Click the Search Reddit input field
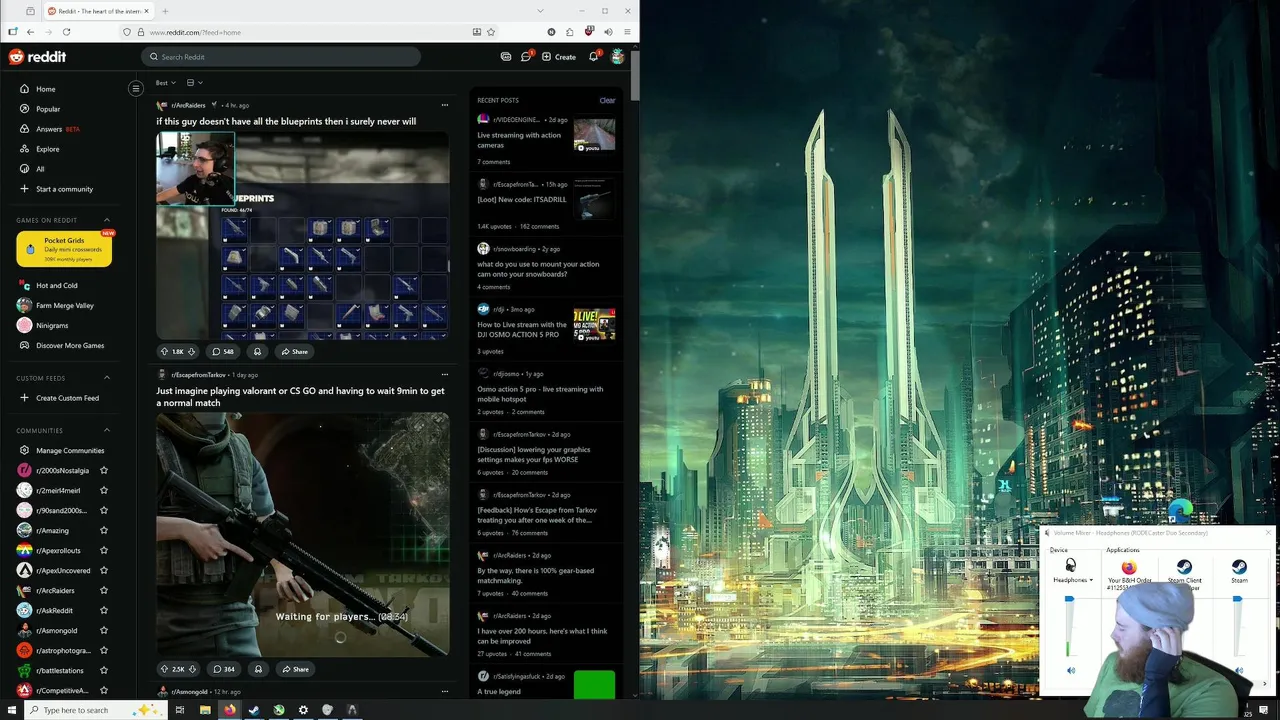This screenshot has height=720, width=1280. click(281, 57)
